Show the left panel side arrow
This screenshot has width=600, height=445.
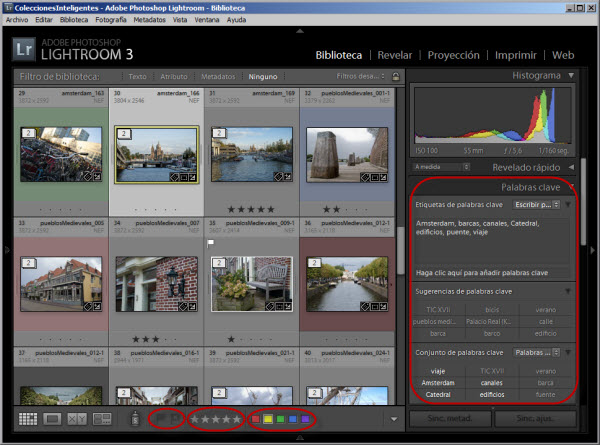click(x=7, y=250)
